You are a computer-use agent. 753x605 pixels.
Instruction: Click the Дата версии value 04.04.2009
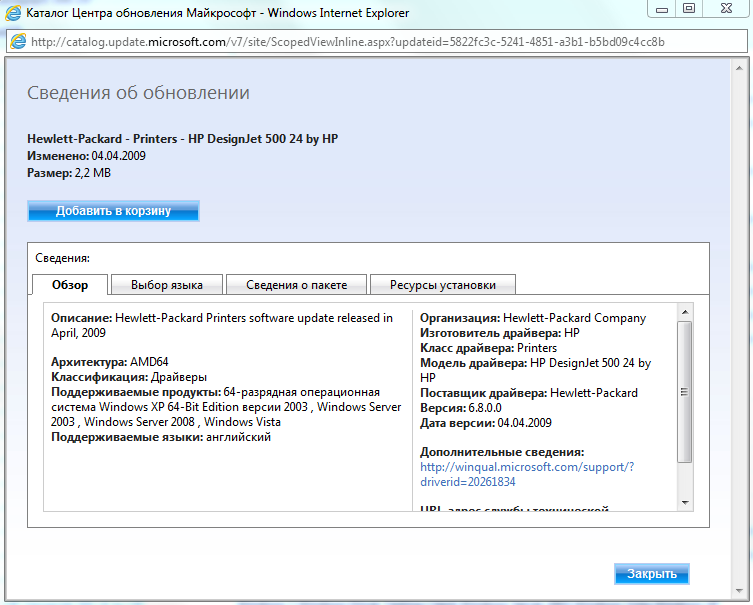point(524,423)
